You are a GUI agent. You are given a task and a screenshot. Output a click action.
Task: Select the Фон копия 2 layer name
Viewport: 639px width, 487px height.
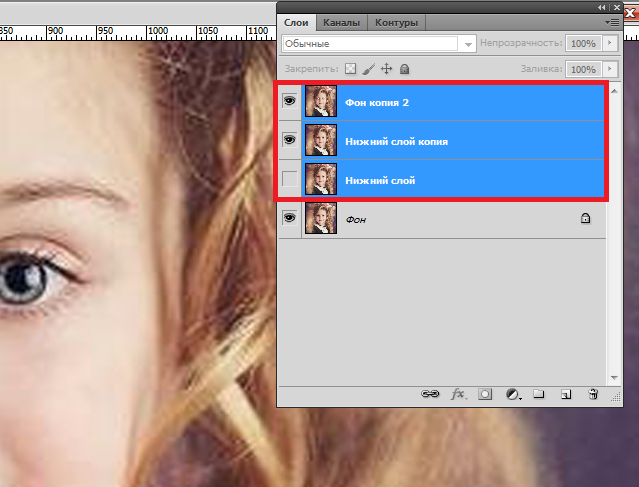[377, 103]
